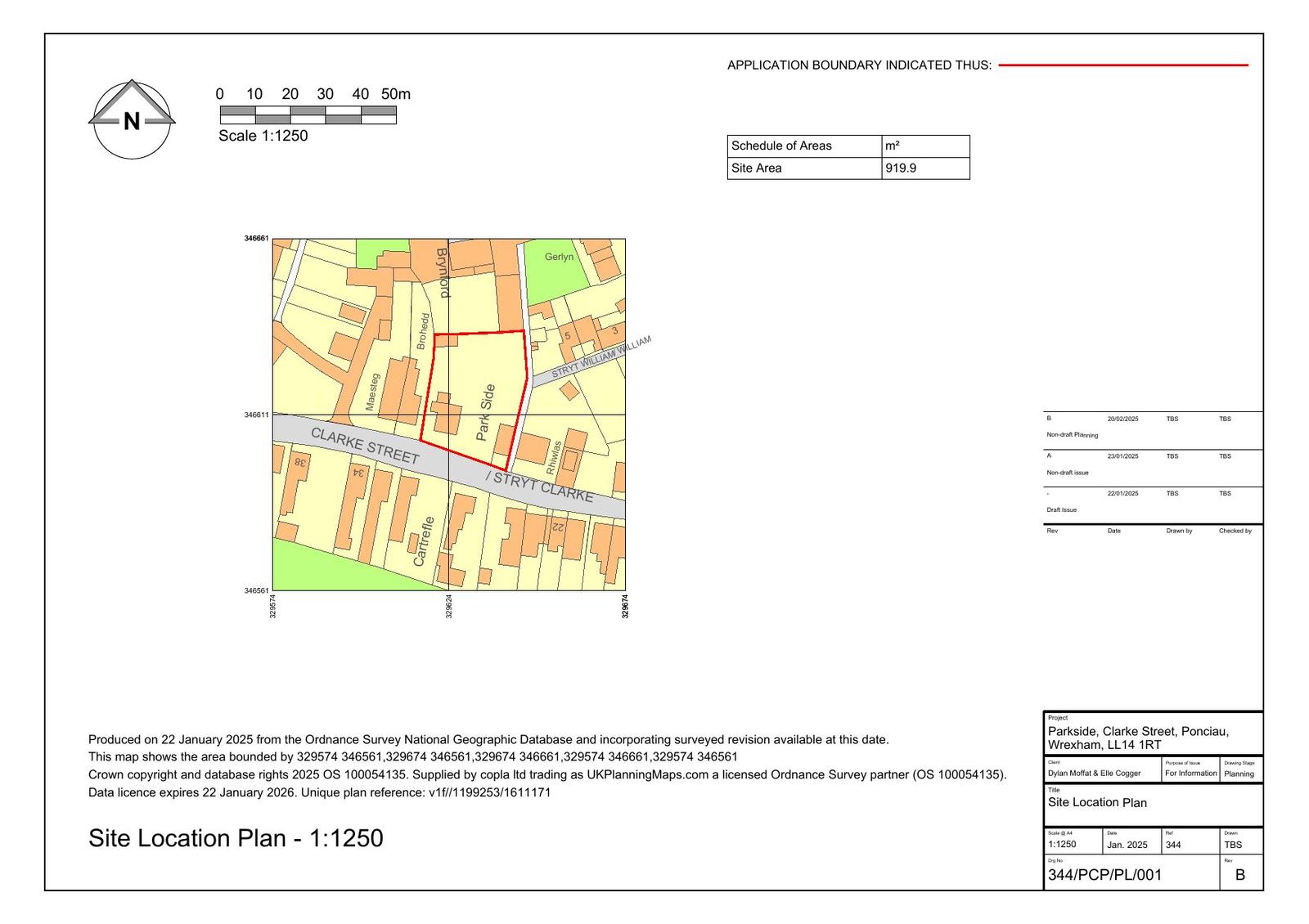Click the Maesteg property label
Screen dimensions: 1309x924
371,392
